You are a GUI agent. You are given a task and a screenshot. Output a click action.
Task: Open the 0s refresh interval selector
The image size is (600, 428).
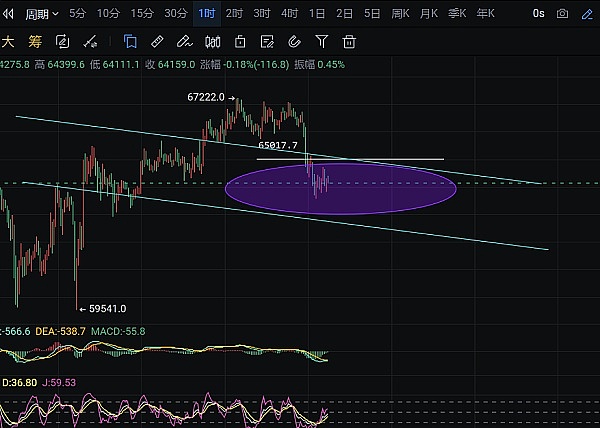538,14
